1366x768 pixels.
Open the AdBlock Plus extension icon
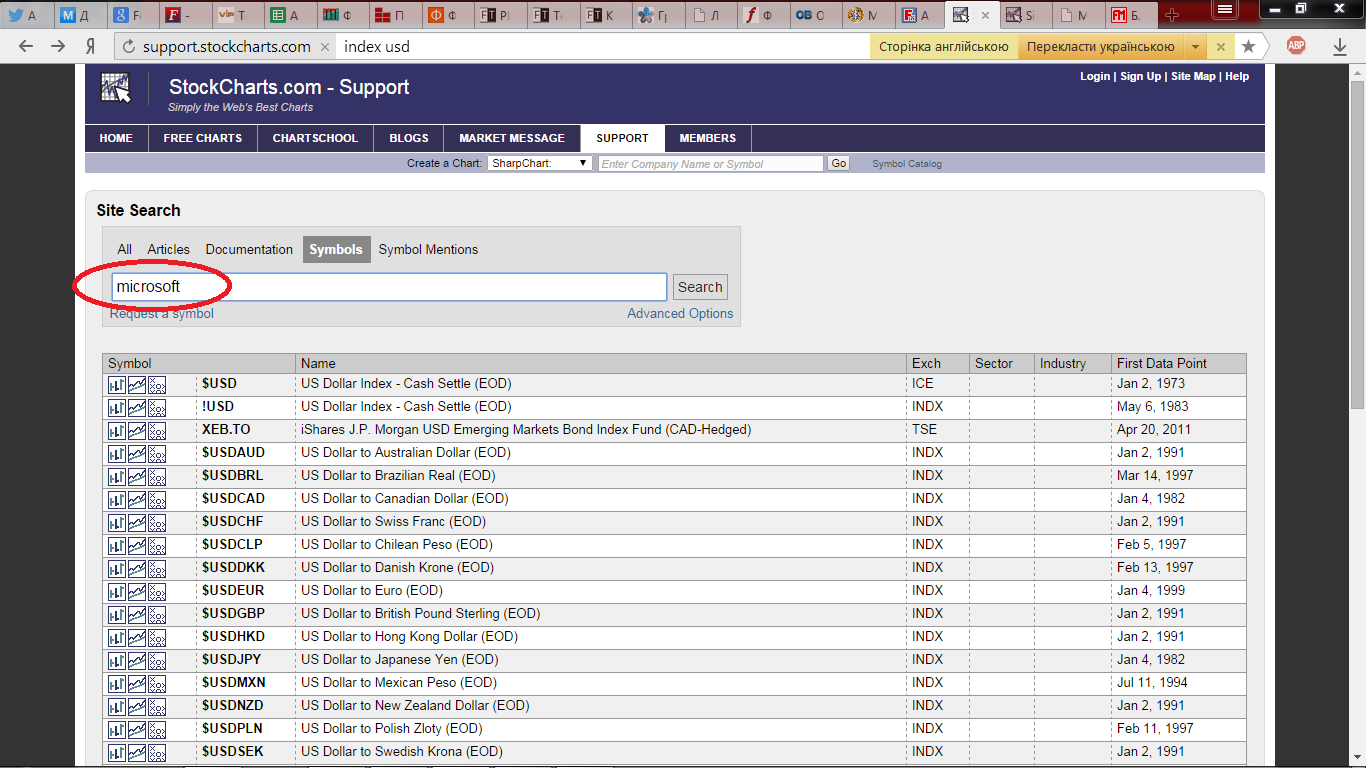pyautogui.click(x=1296, y=45)
